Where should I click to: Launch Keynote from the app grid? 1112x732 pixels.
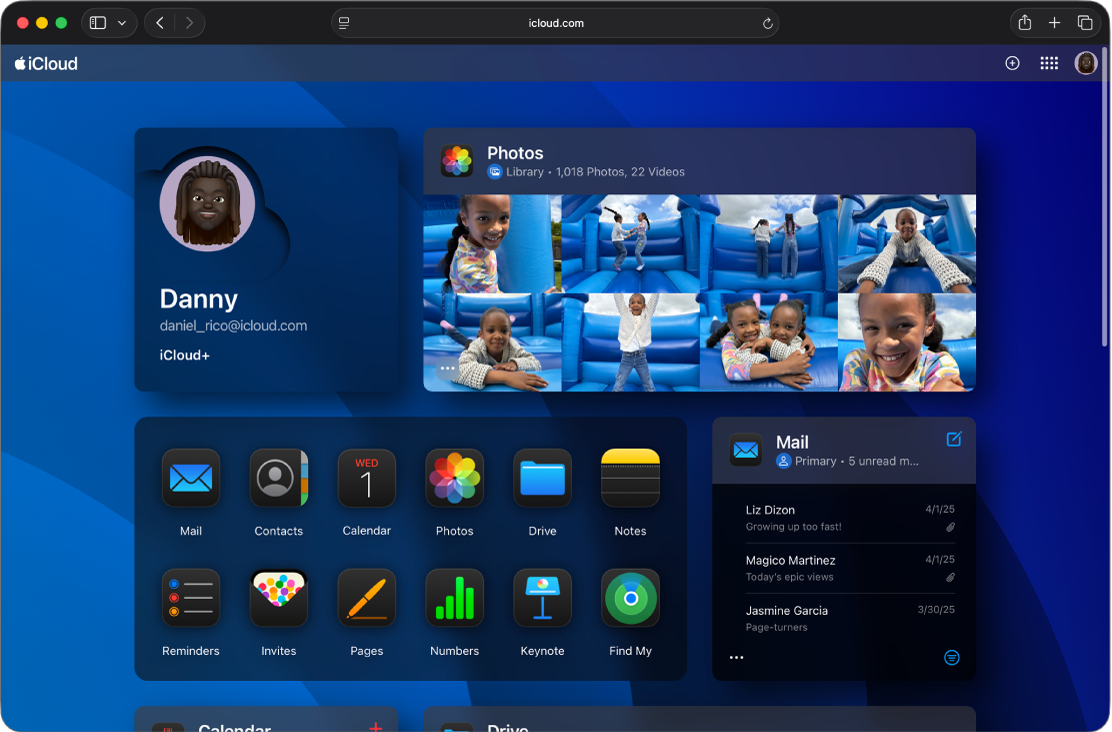(x=543, y=598)
